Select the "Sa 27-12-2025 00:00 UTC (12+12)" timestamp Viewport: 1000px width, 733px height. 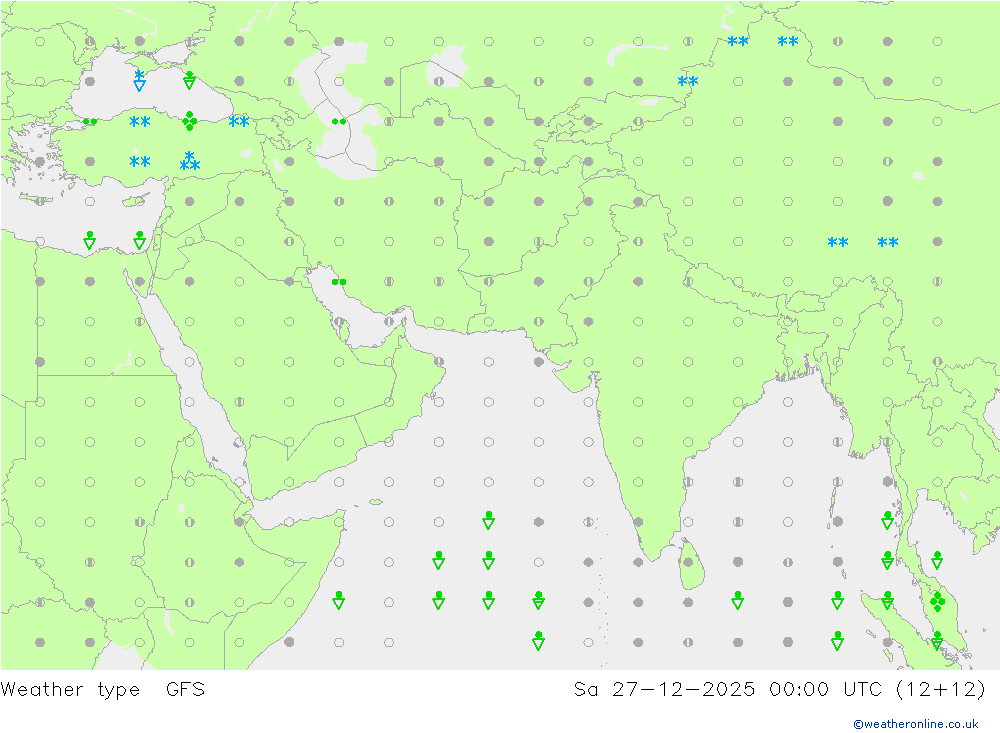tap(780, 690)
